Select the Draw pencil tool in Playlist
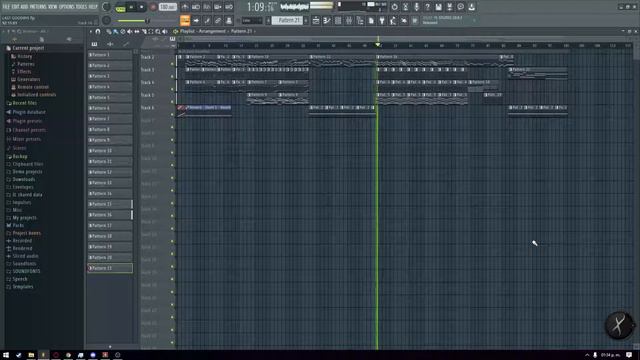This screenshot has height=360, width=640. pos(109,31)
